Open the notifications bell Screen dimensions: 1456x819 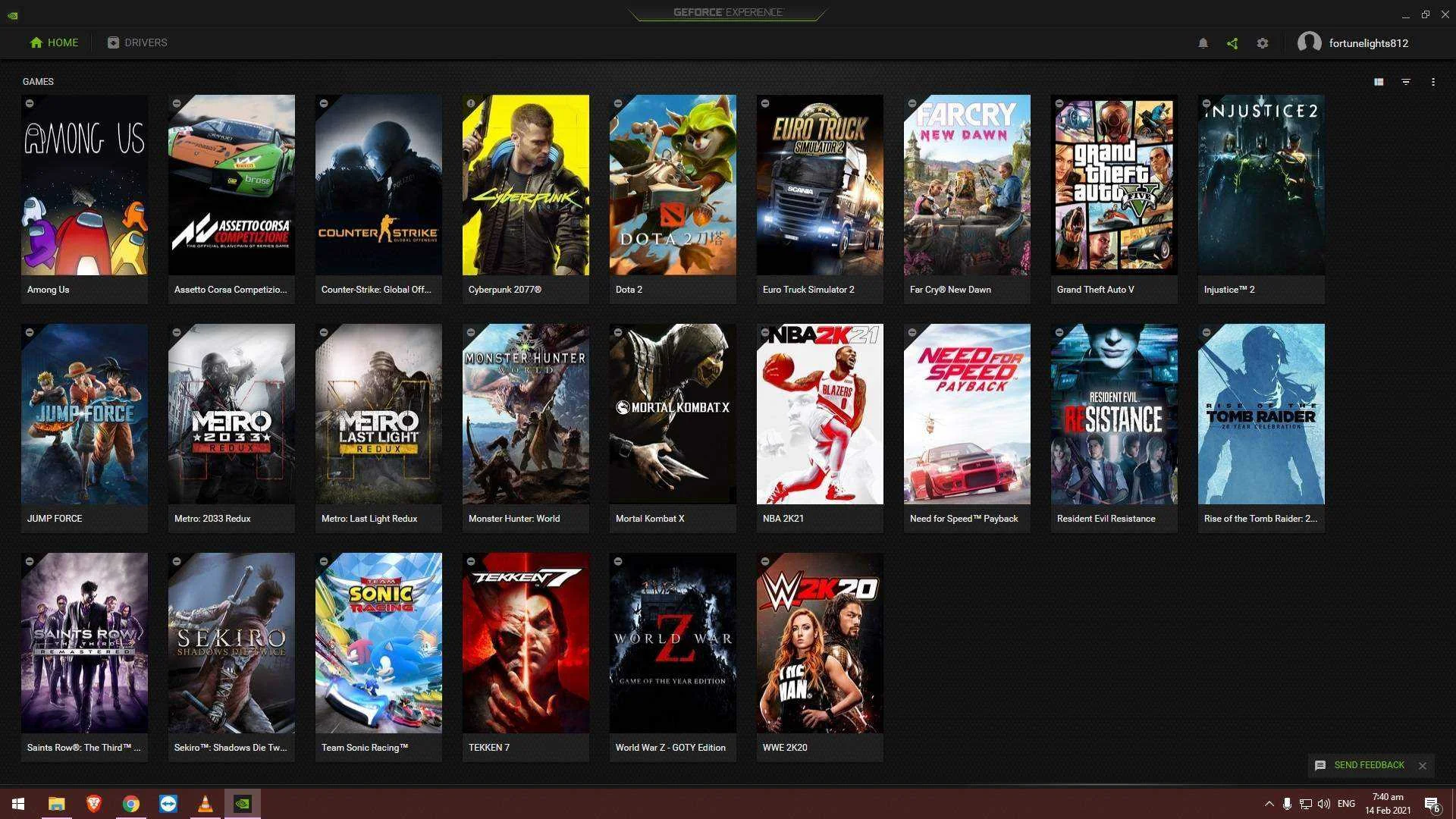[x=1203, y=43]
